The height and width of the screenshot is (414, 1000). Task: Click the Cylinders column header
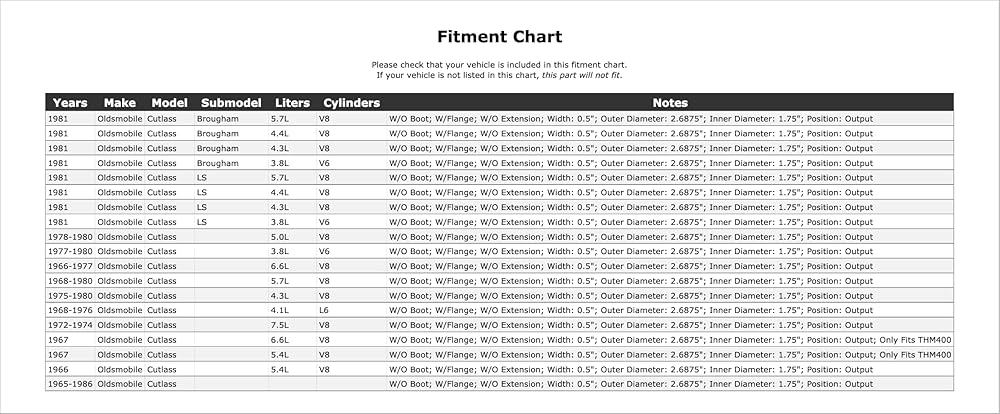[x=351, y=103]
